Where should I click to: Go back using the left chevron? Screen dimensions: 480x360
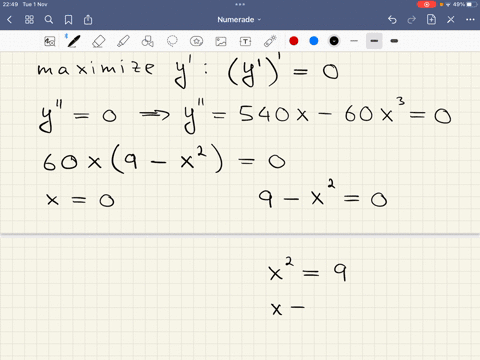click(9, 20)
